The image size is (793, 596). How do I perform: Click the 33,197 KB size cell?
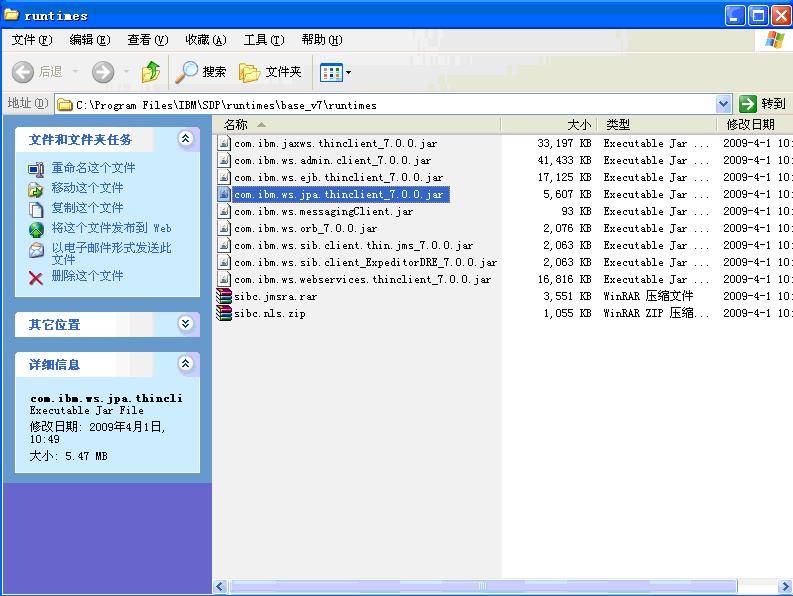coord(564,143)
